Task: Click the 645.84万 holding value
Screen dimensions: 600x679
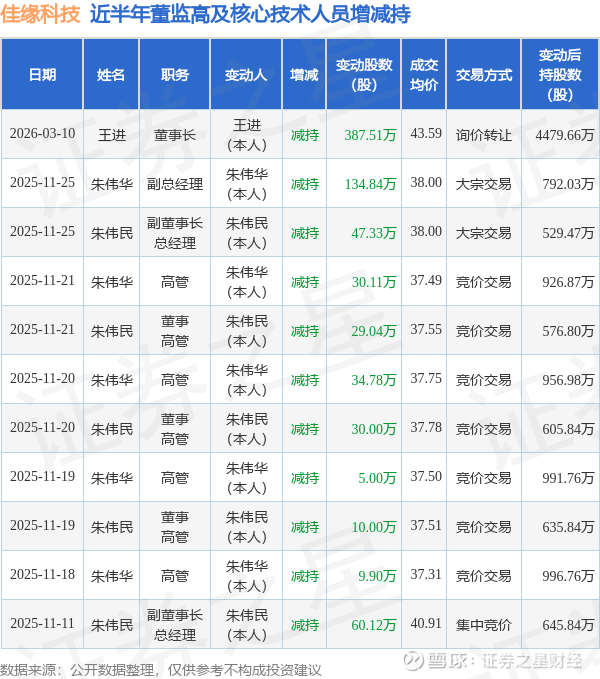Action: (568, 624)
